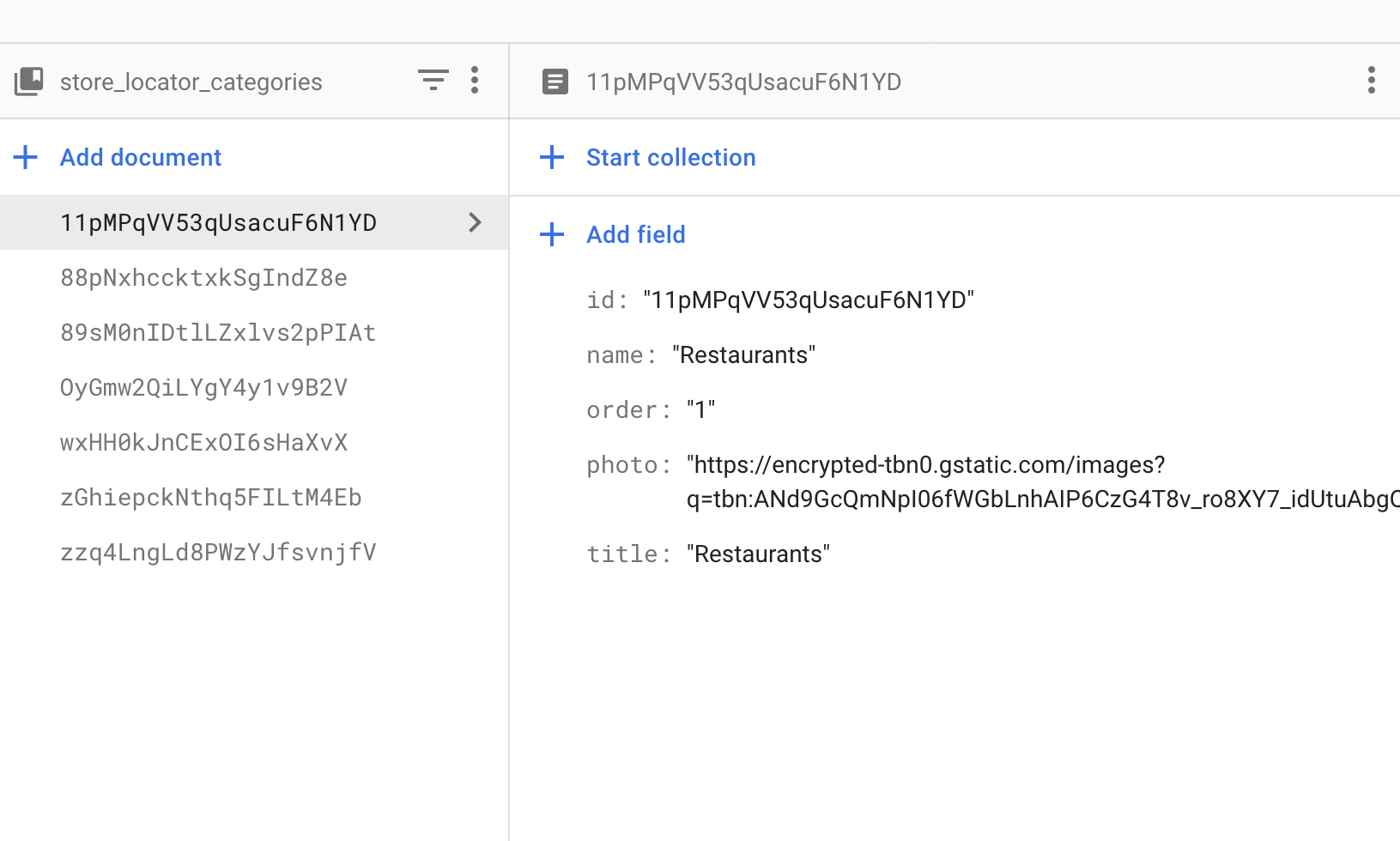Select document 89sM0nIDtlLZxlvs2pPIAt
This screenshot has width=1400, height=841.
(218, 332)
